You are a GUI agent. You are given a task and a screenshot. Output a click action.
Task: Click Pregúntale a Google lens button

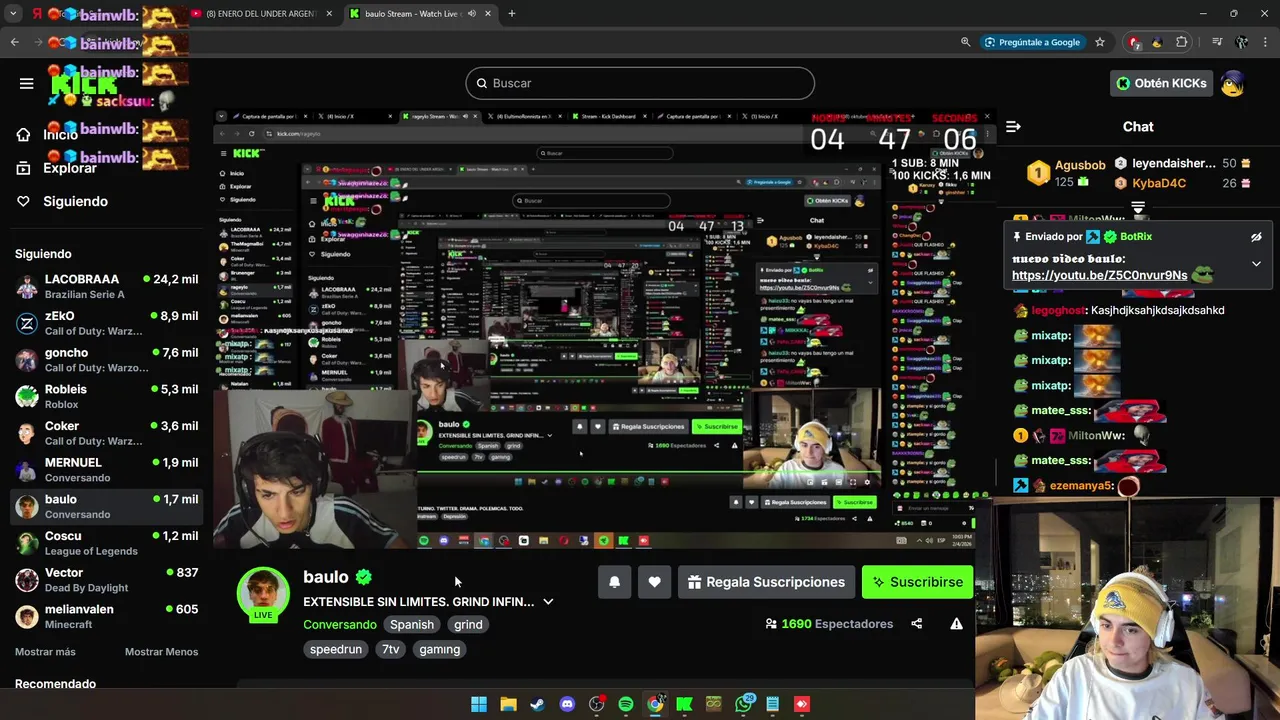click(1032, 42)
